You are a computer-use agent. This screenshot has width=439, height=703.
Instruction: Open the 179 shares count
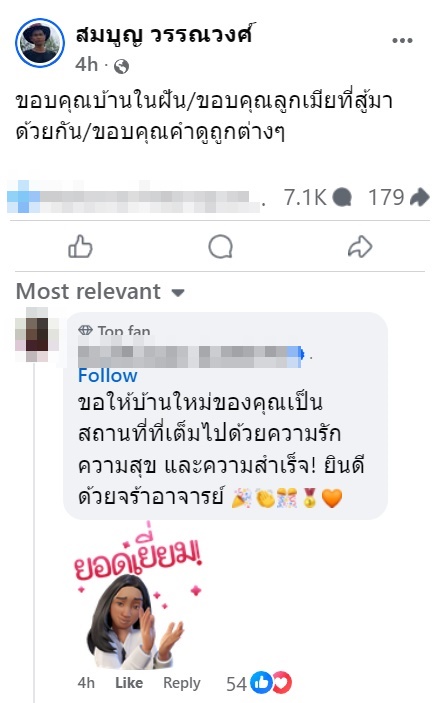point(398,197)
